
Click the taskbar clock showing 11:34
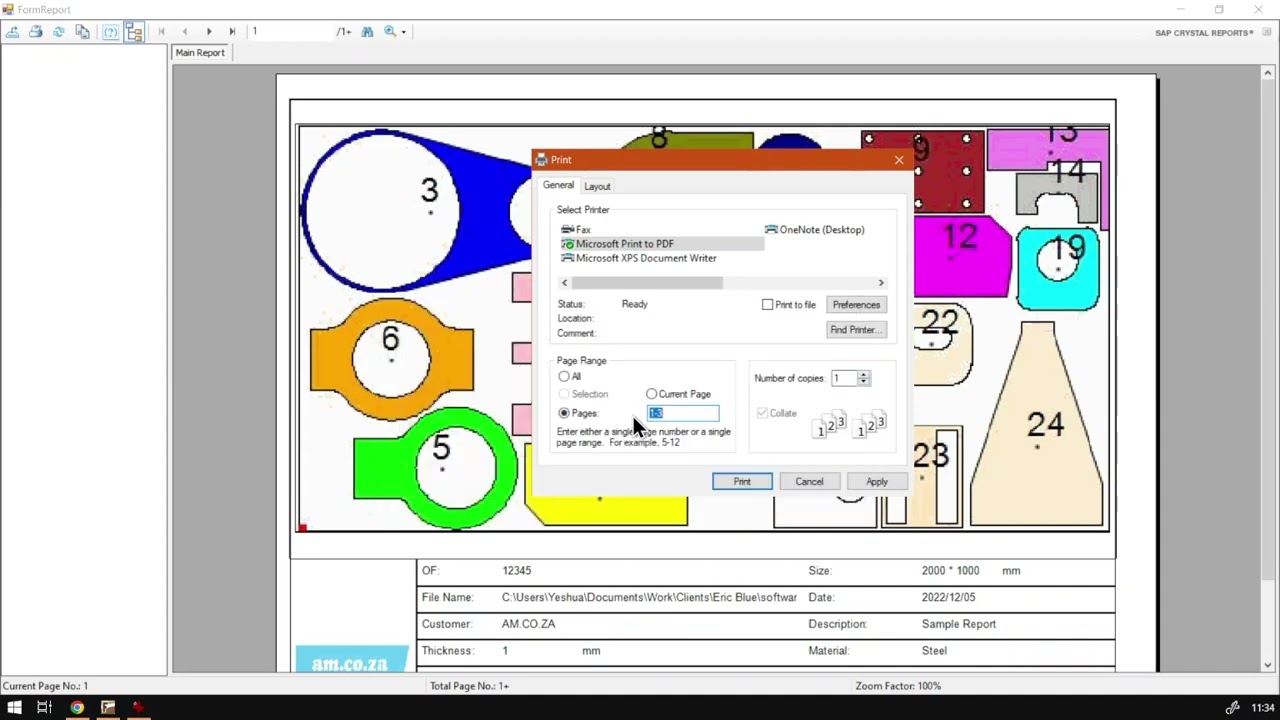click(1263, 708)
